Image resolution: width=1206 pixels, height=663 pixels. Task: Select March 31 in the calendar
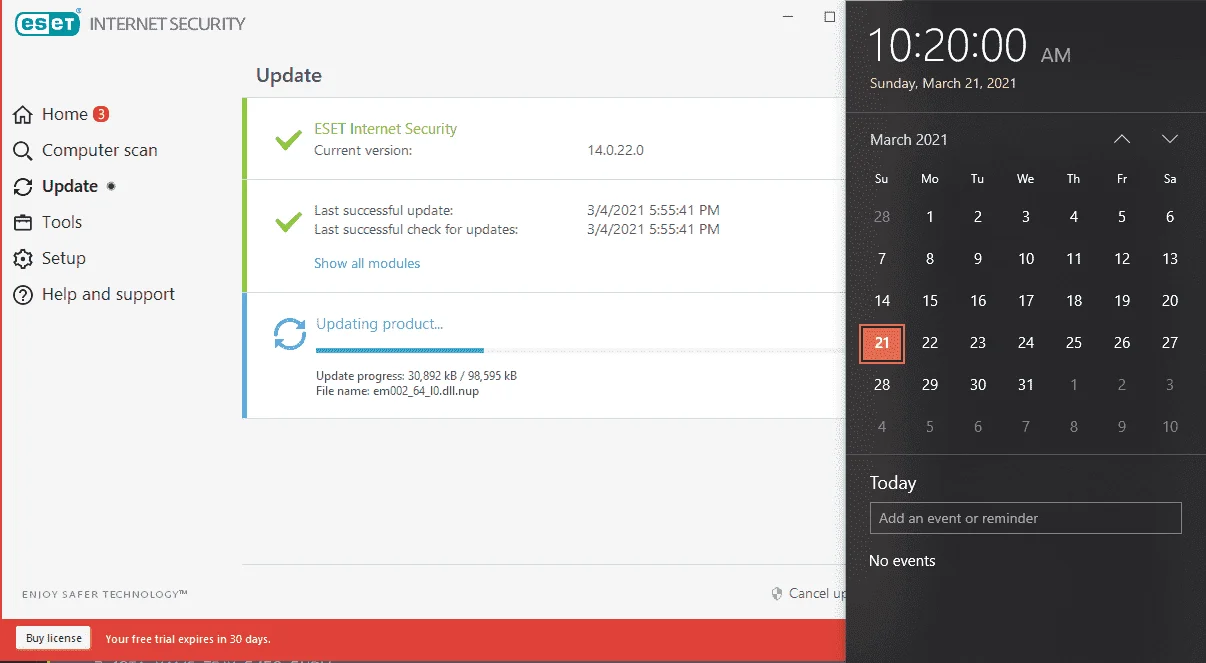(1026, 385)
